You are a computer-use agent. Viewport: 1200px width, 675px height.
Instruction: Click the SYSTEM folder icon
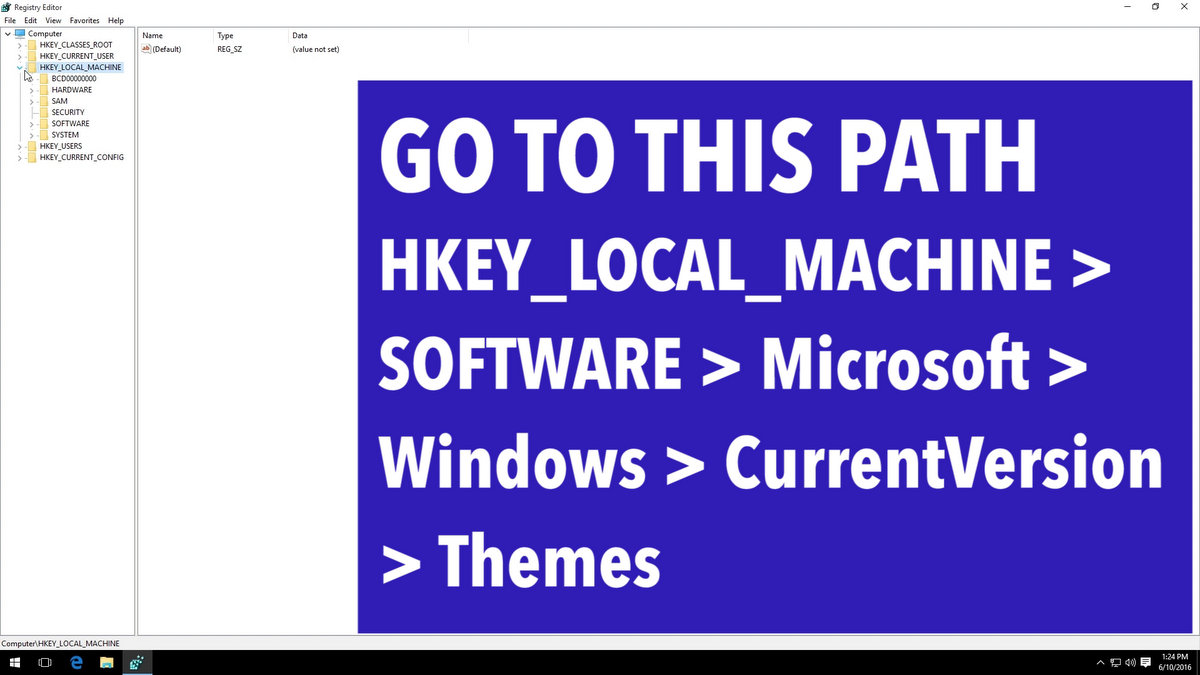click(x=44, y=135)
